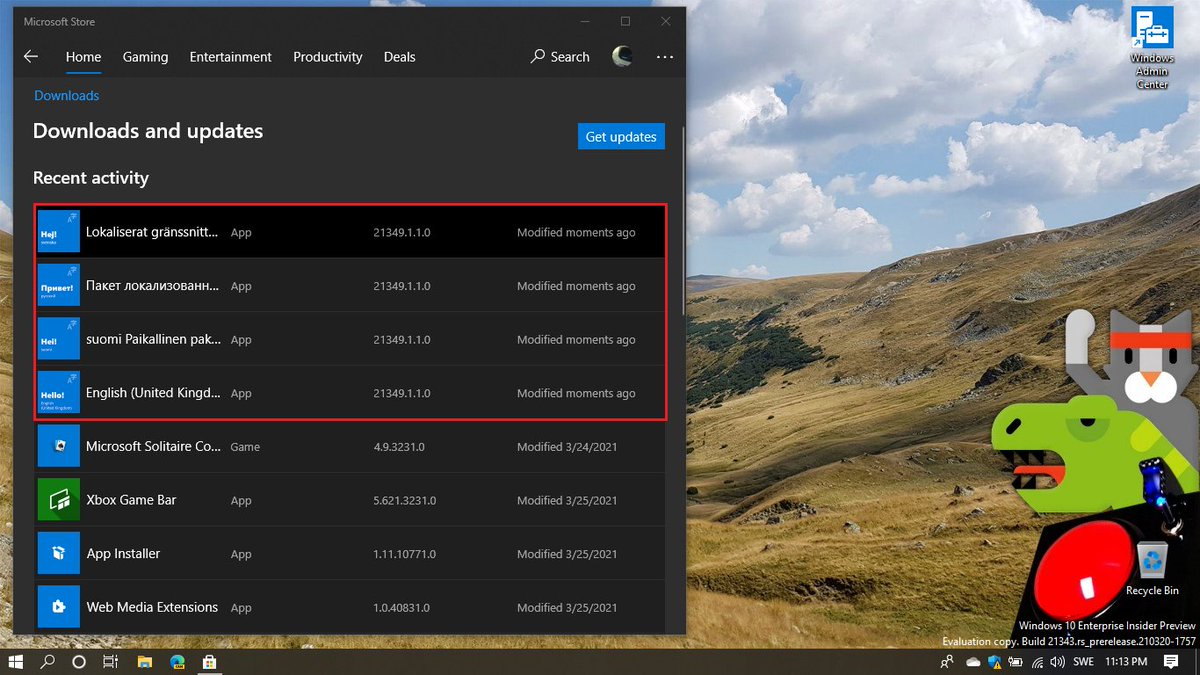Click the Russian Привет language pack icon

click(58, 286)
